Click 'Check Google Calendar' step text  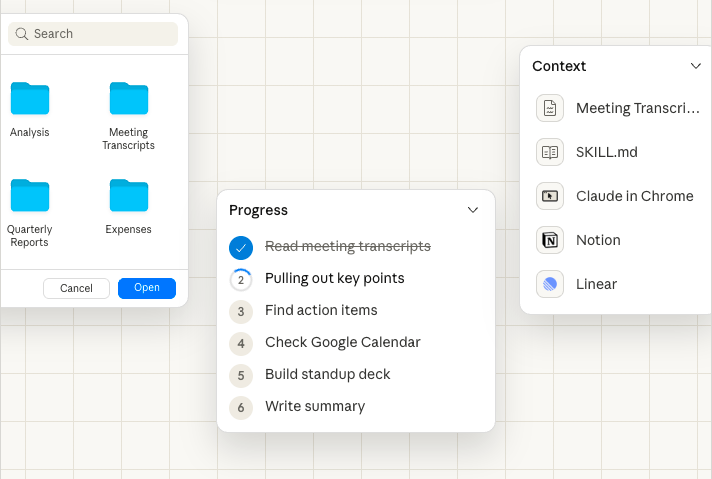tap(343, 342)
